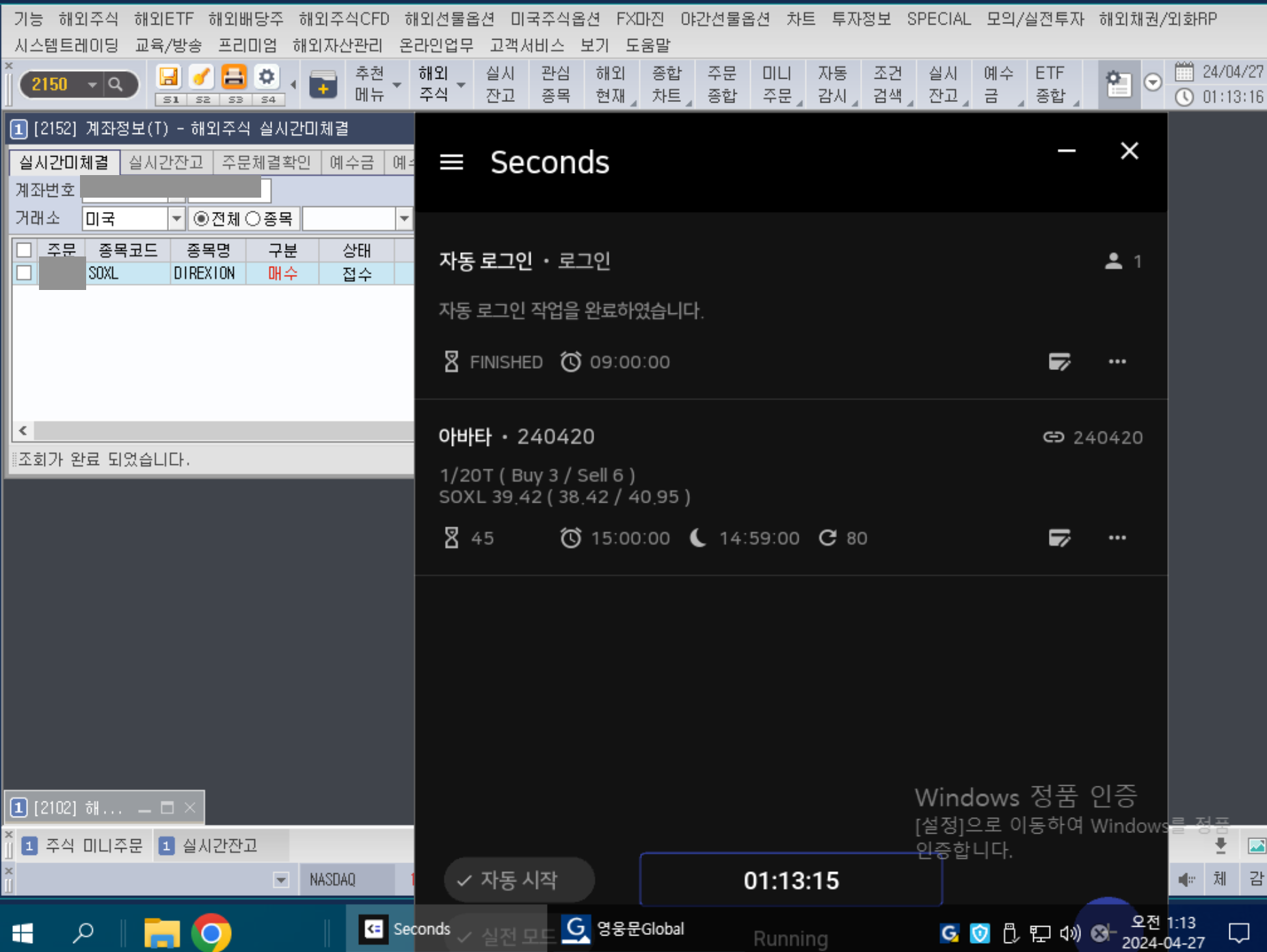
Task: Click the 영웅문Global taskbar item
Action: coord(624,929)
